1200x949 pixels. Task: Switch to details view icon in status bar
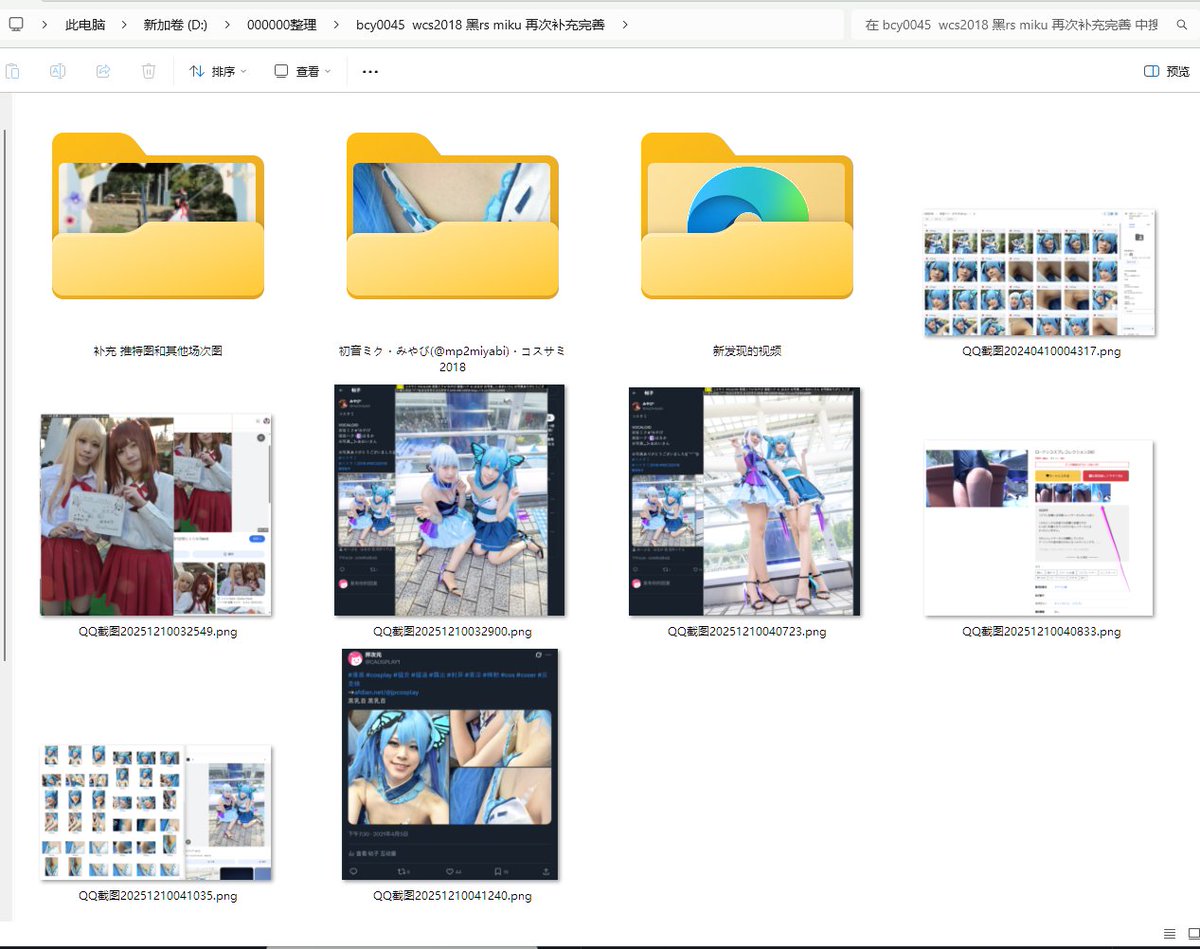[1169, 933]
